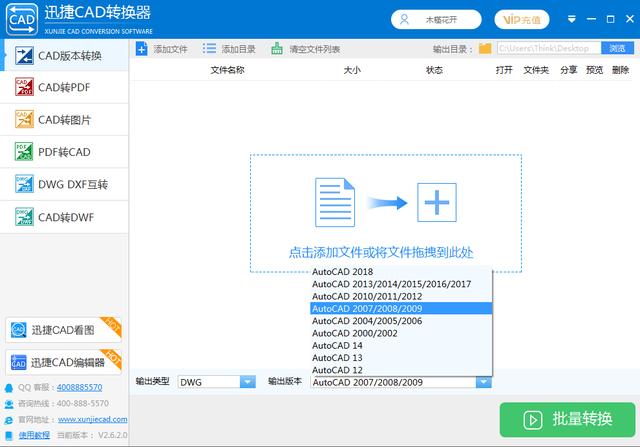640x447 pixels.
Task: Click the QQ bell icon
Action: click(x=9, y=388)
